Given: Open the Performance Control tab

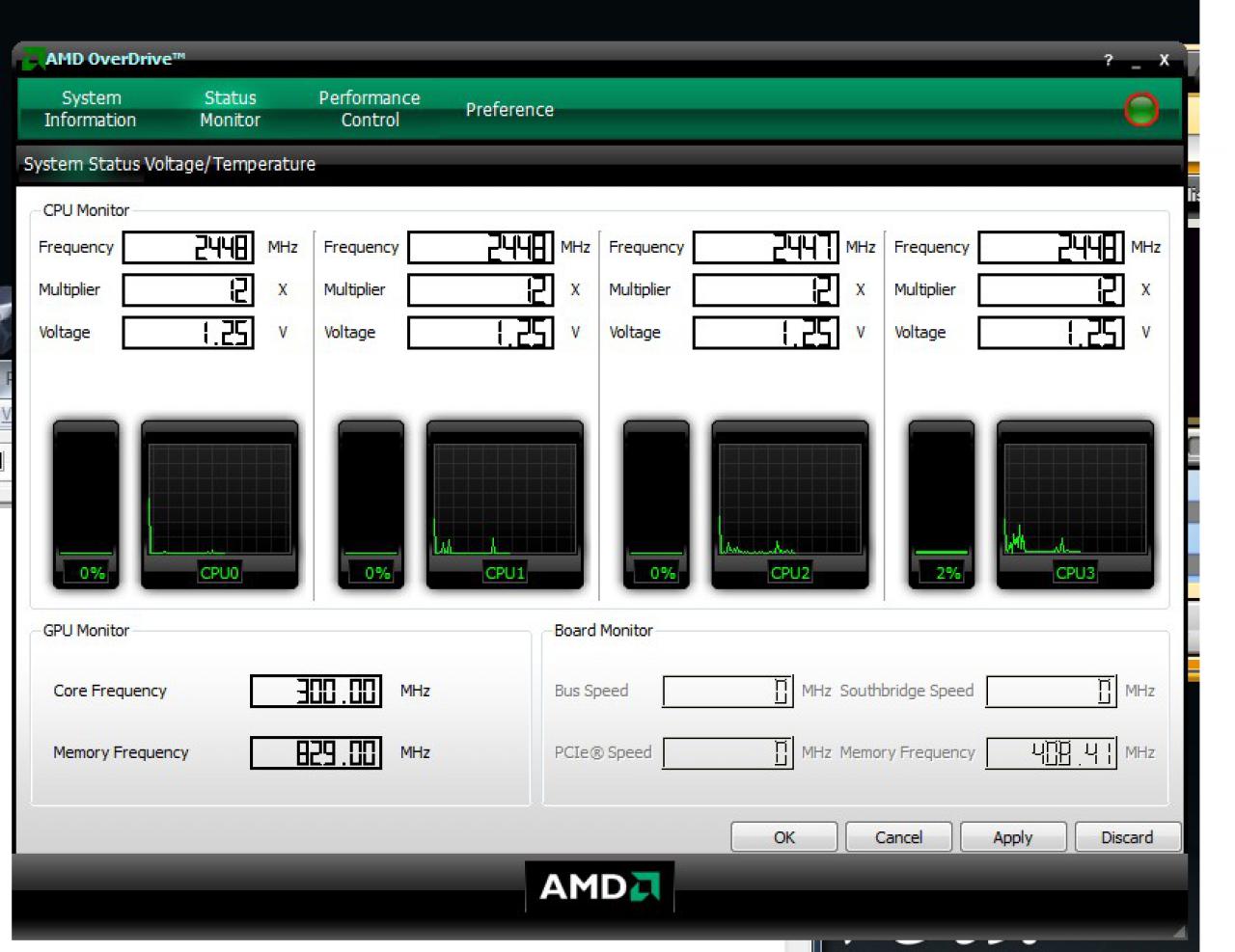Looking at the screenshot, I should click(370, 109).
